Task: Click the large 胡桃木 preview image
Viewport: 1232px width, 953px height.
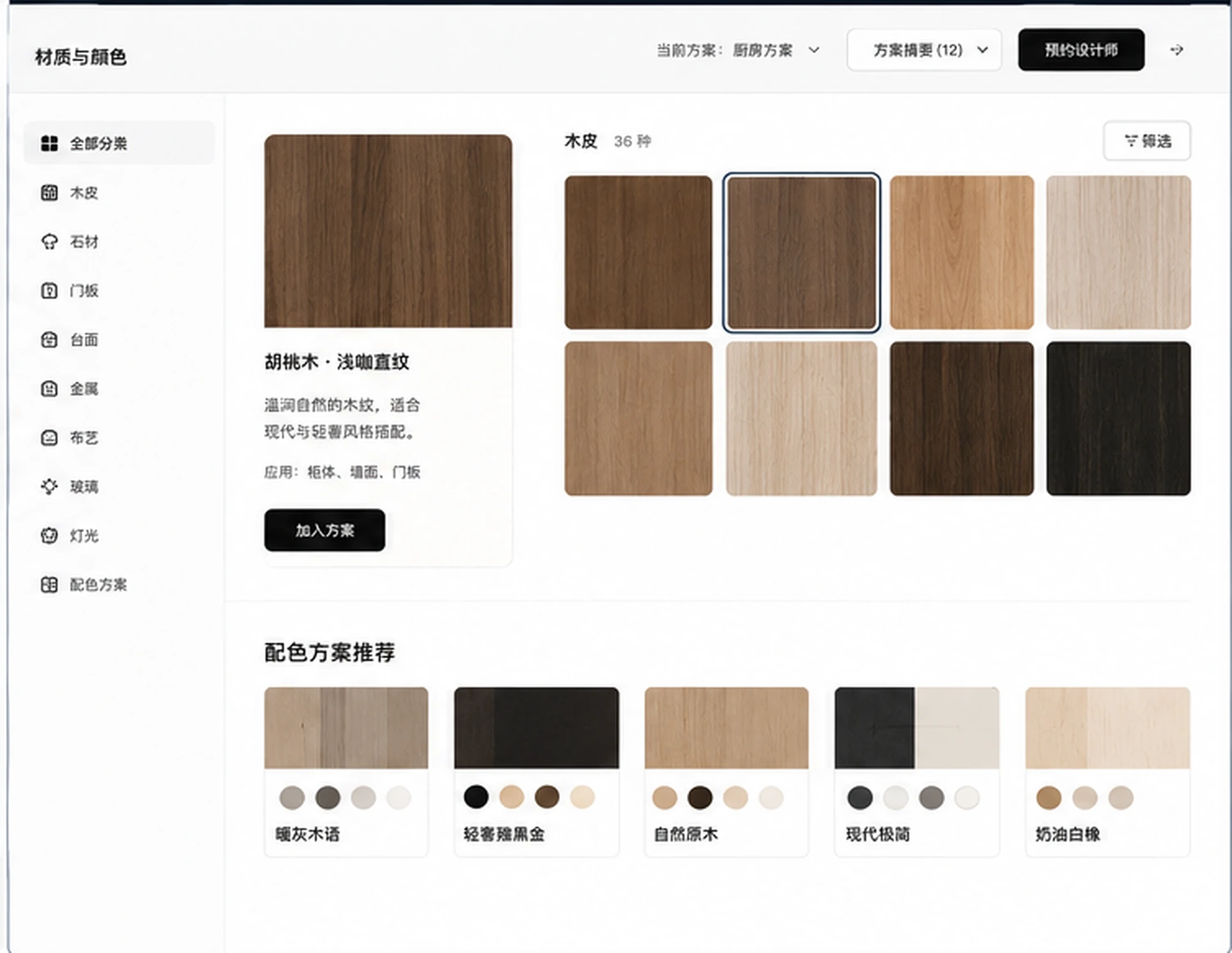Action: pos(388,231)
